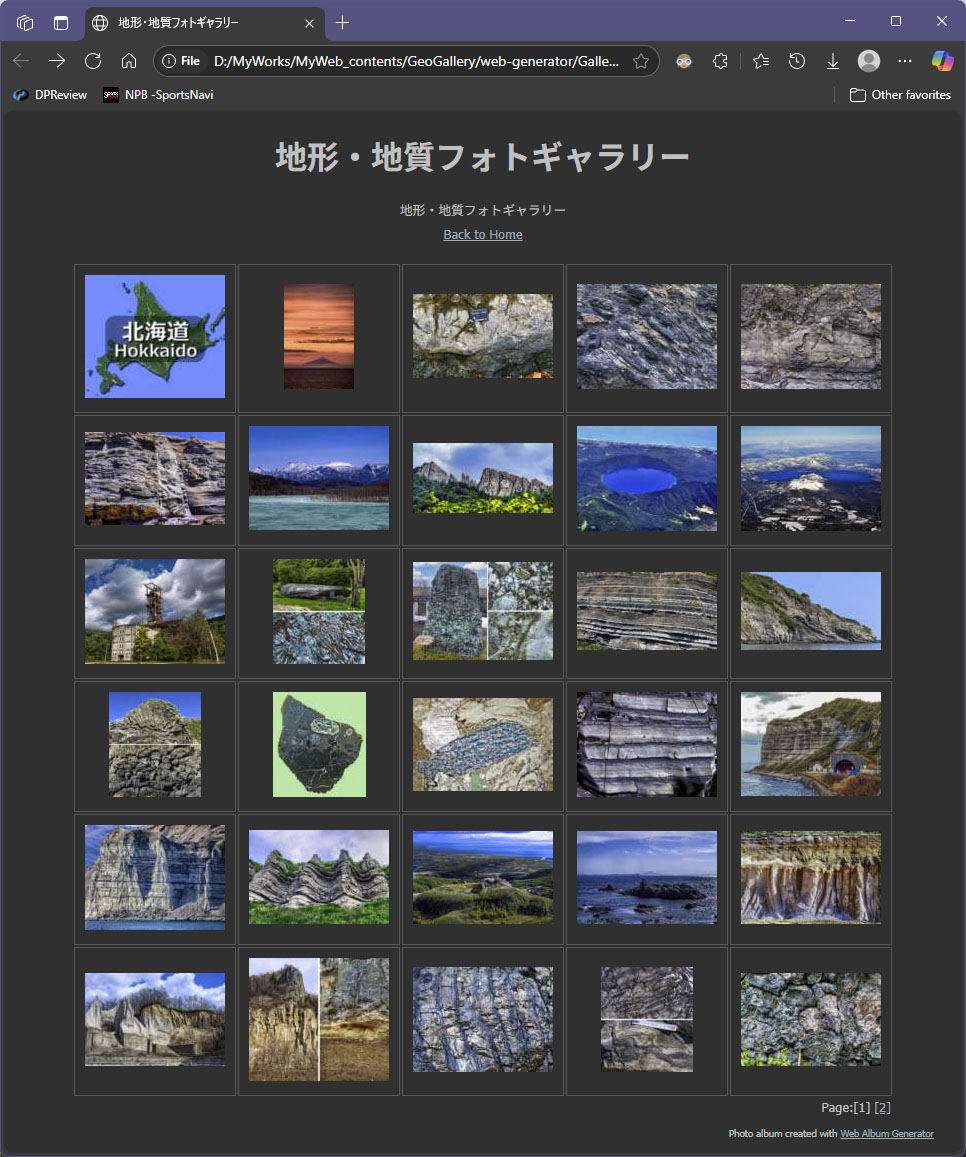
Task: Open the Hokkaido map thumbnail
Action: 155,336
